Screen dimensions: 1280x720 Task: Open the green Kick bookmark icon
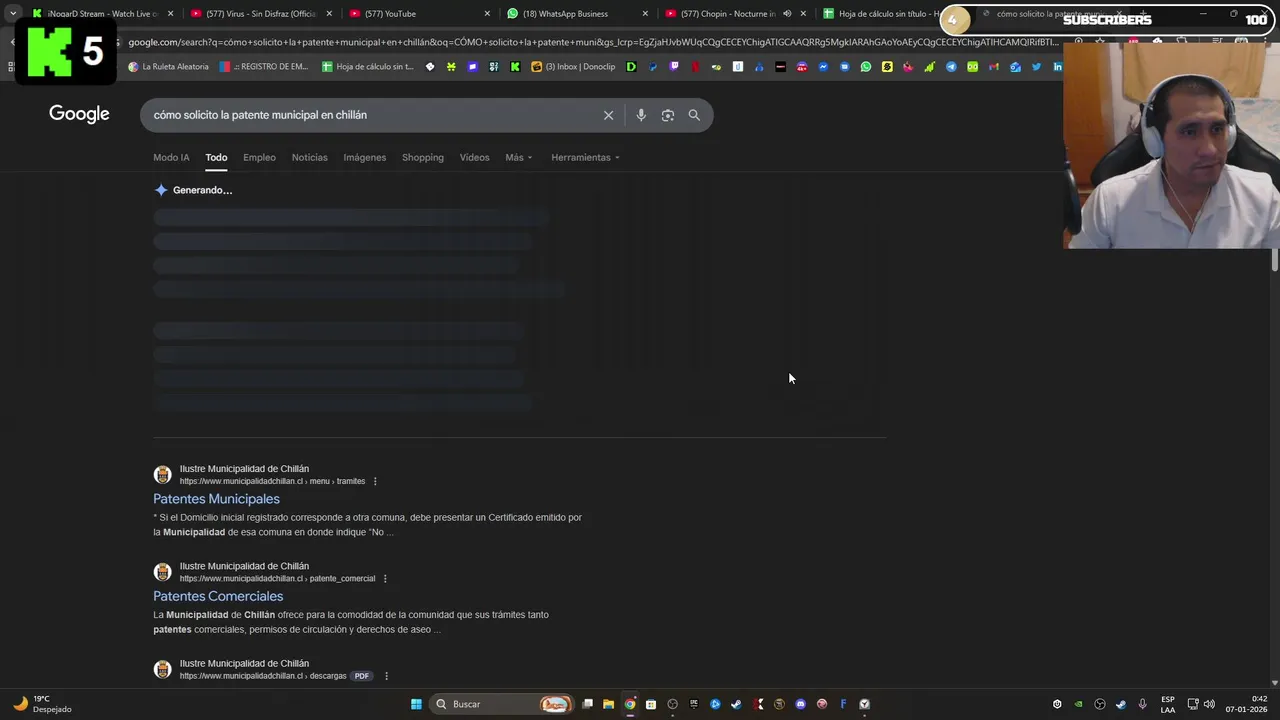[x=515, y=67]
